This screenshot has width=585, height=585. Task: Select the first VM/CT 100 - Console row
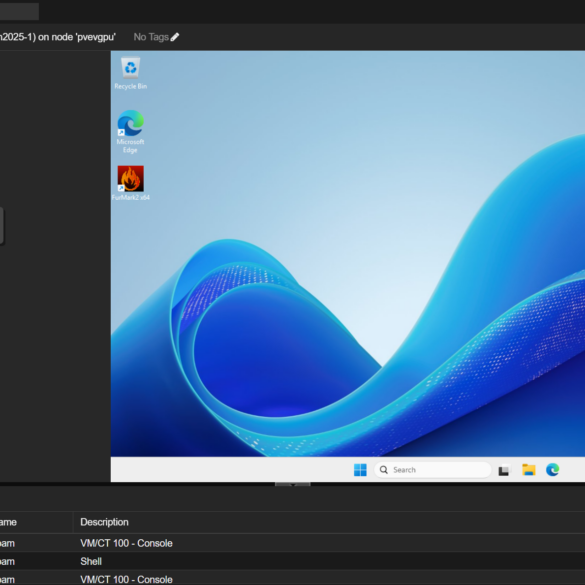(x=292, y=543)
